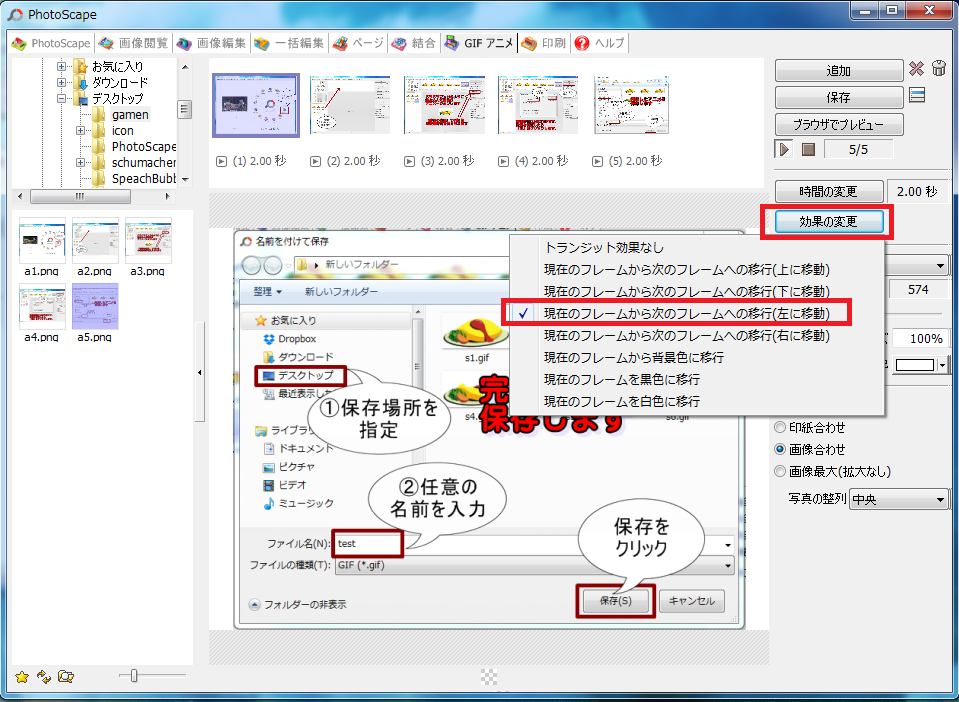Select the 画像合わせ radio button
The image size is (959, 702).
click(781, 449)
